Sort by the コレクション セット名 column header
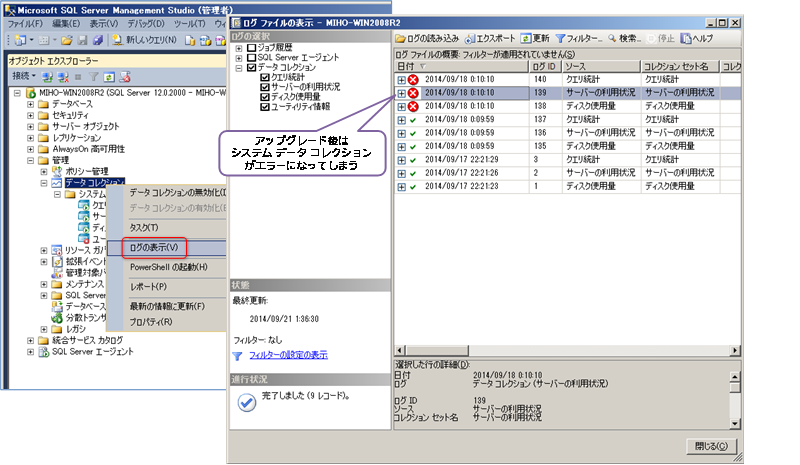Image resolution: width=800 pixels, height=465 pixels. (680, 66)
